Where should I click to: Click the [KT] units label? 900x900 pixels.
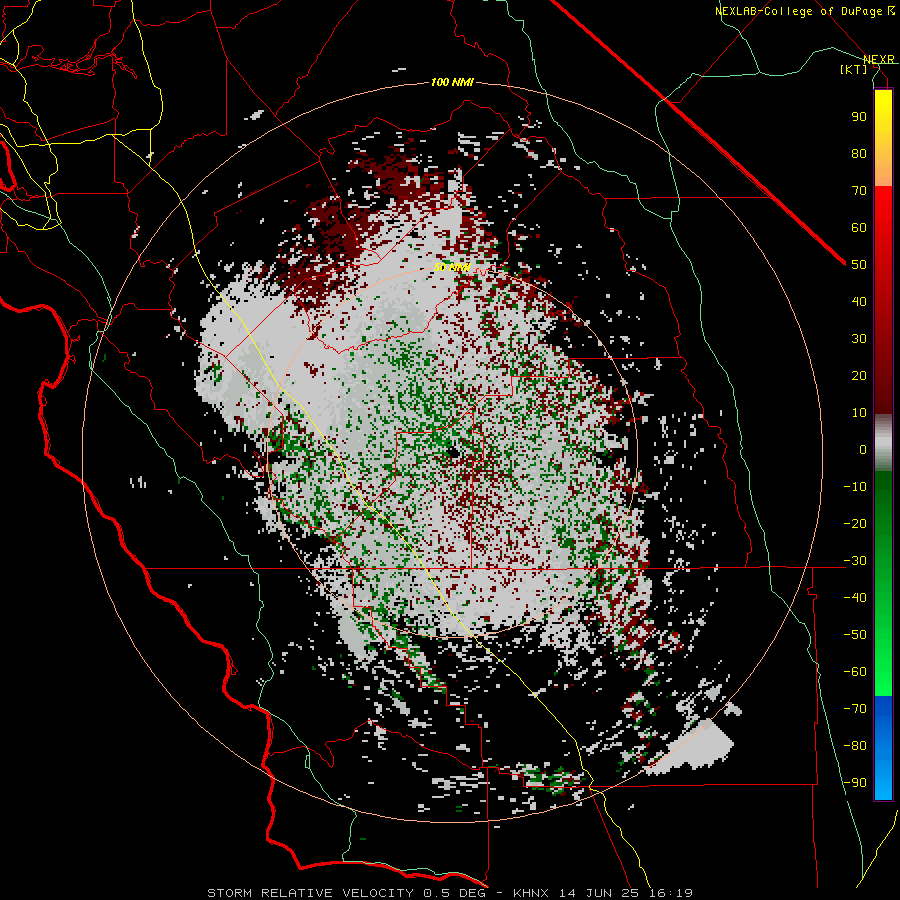click(854, 69)
